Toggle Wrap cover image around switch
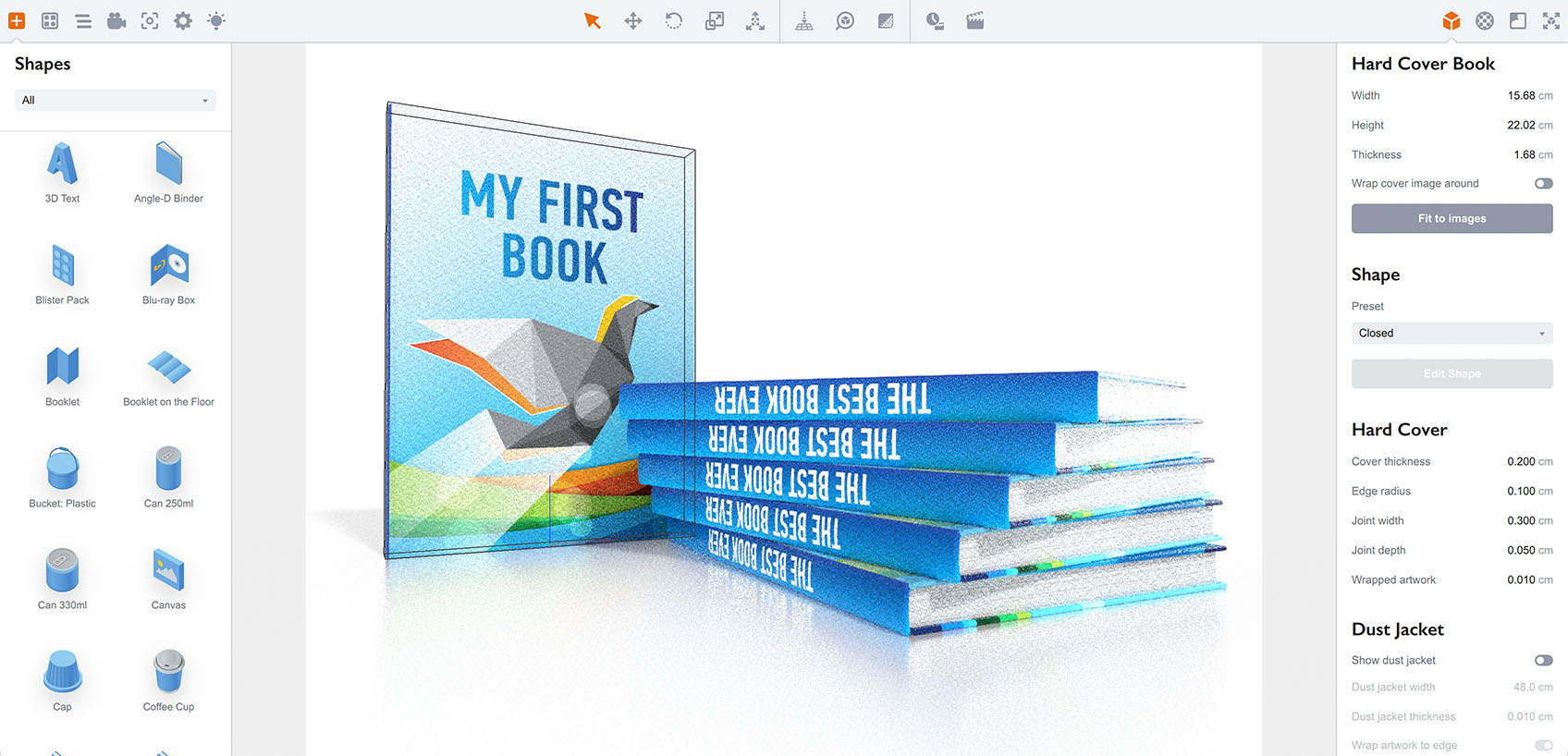 coord(1543,184)
